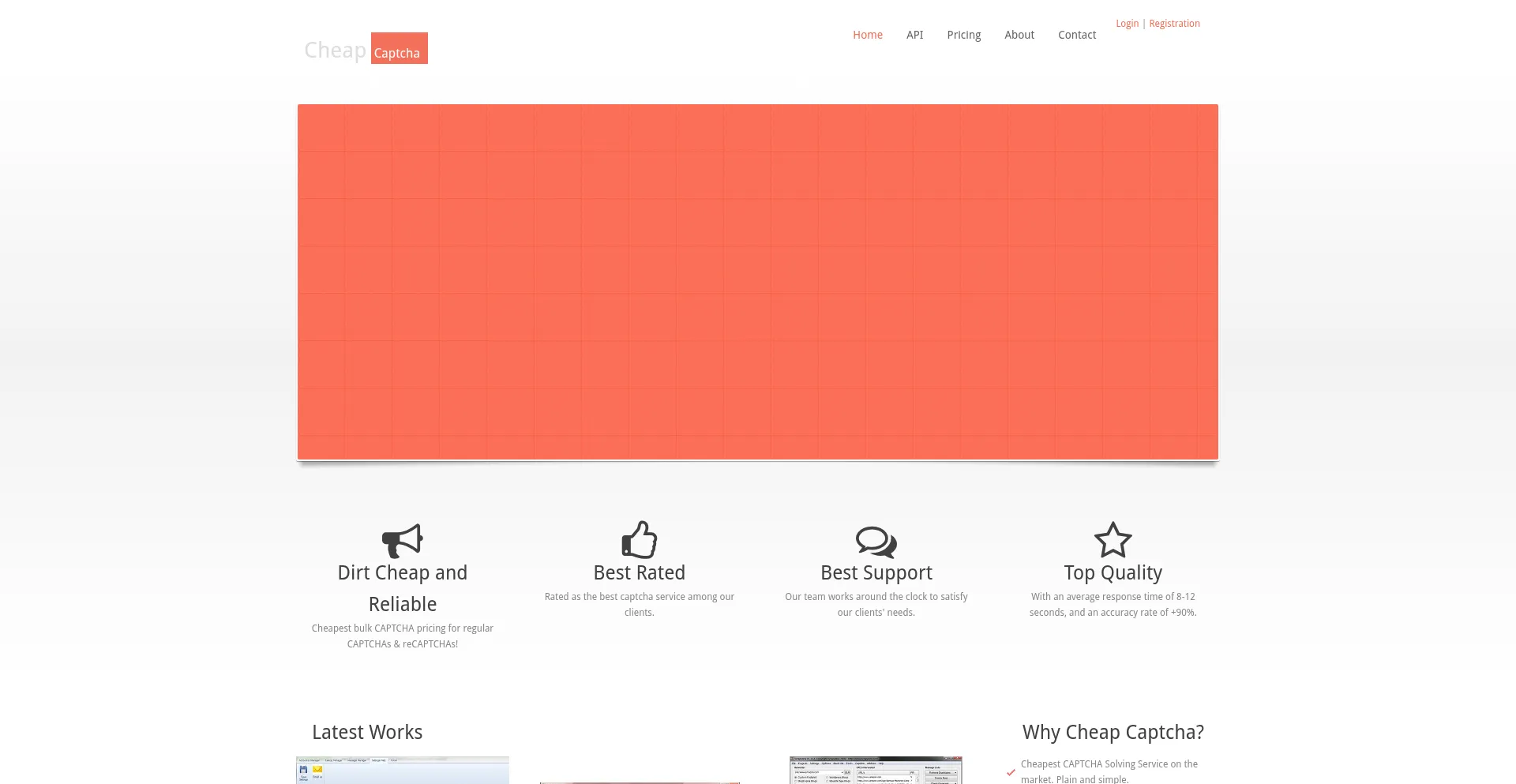1516x784 pixels.
Task: Click the large coral hero banner
Action: tap(757, 282)
